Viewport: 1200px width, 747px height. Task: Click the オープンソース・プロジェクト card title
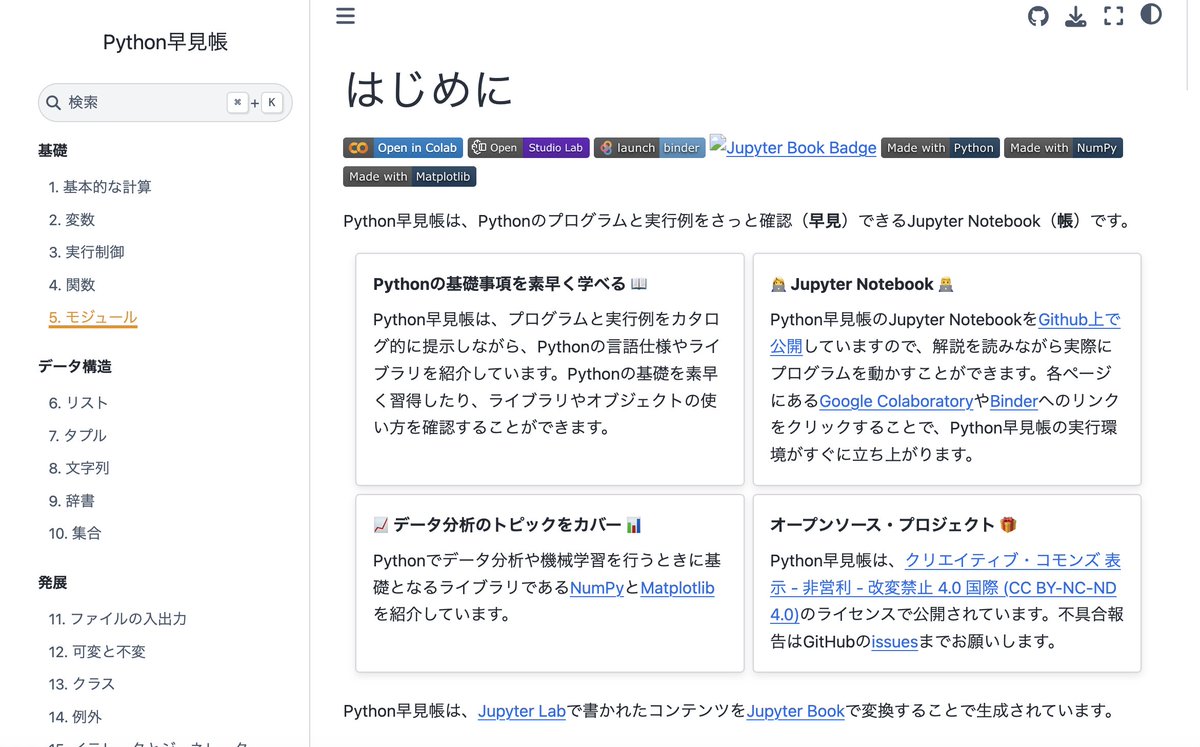click(x=893, y=525)
